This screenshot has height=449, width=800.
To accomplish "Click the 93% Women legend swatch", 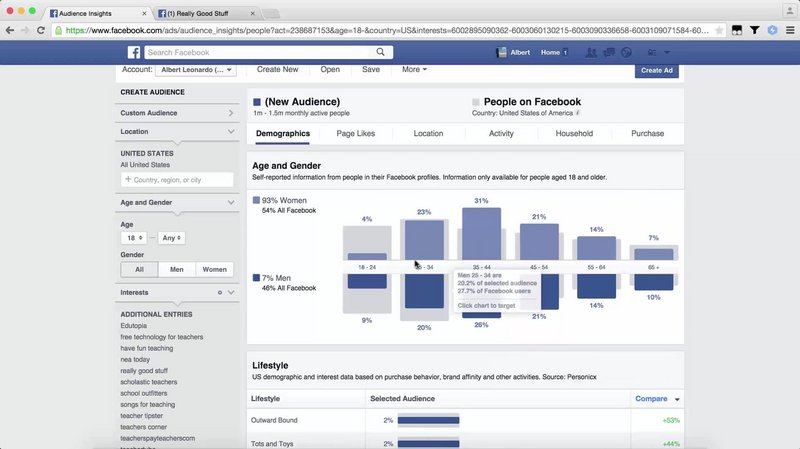I will (x=256, y=200).
